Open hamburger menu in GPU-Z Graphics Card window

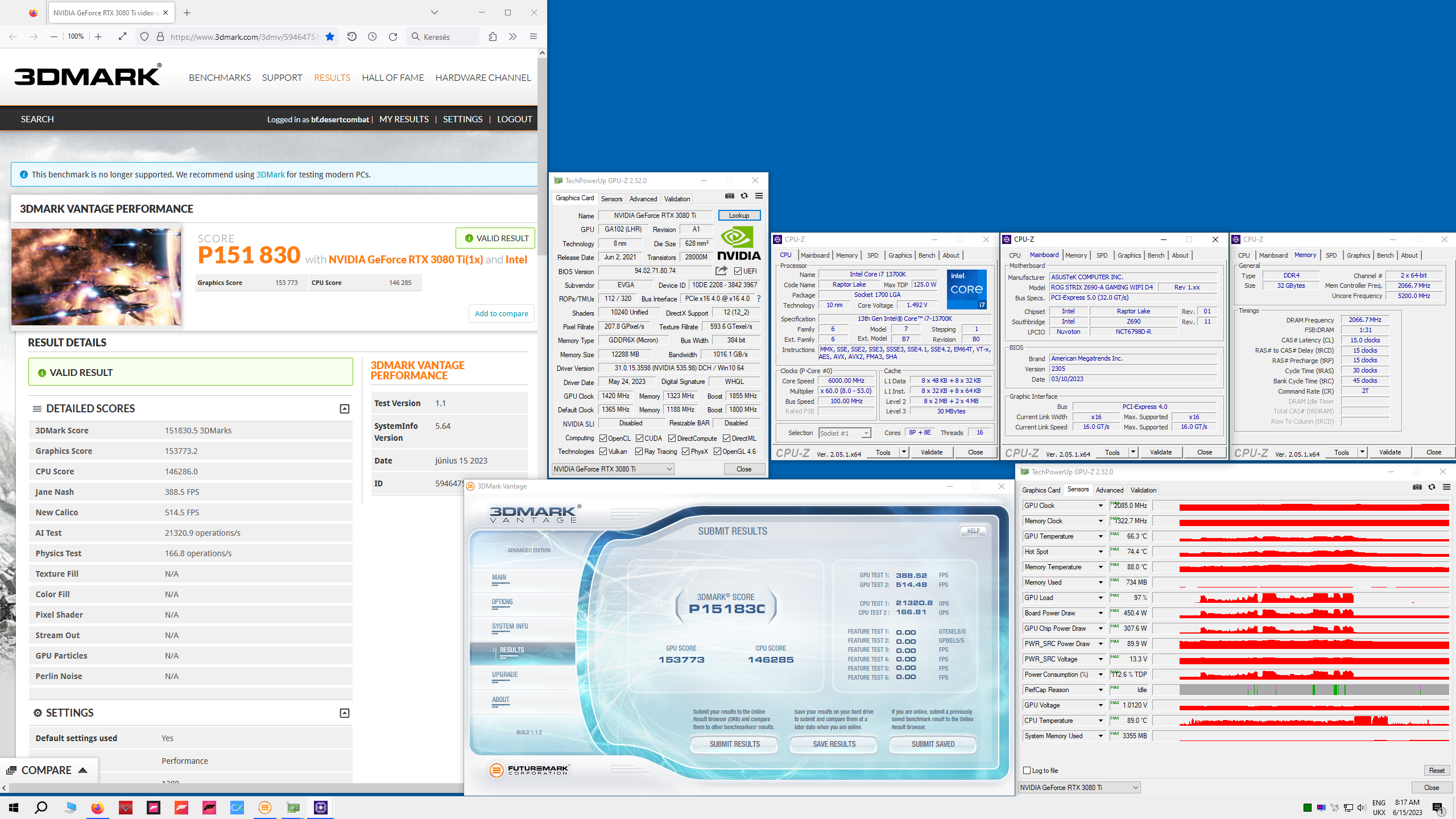coord(759,196)
